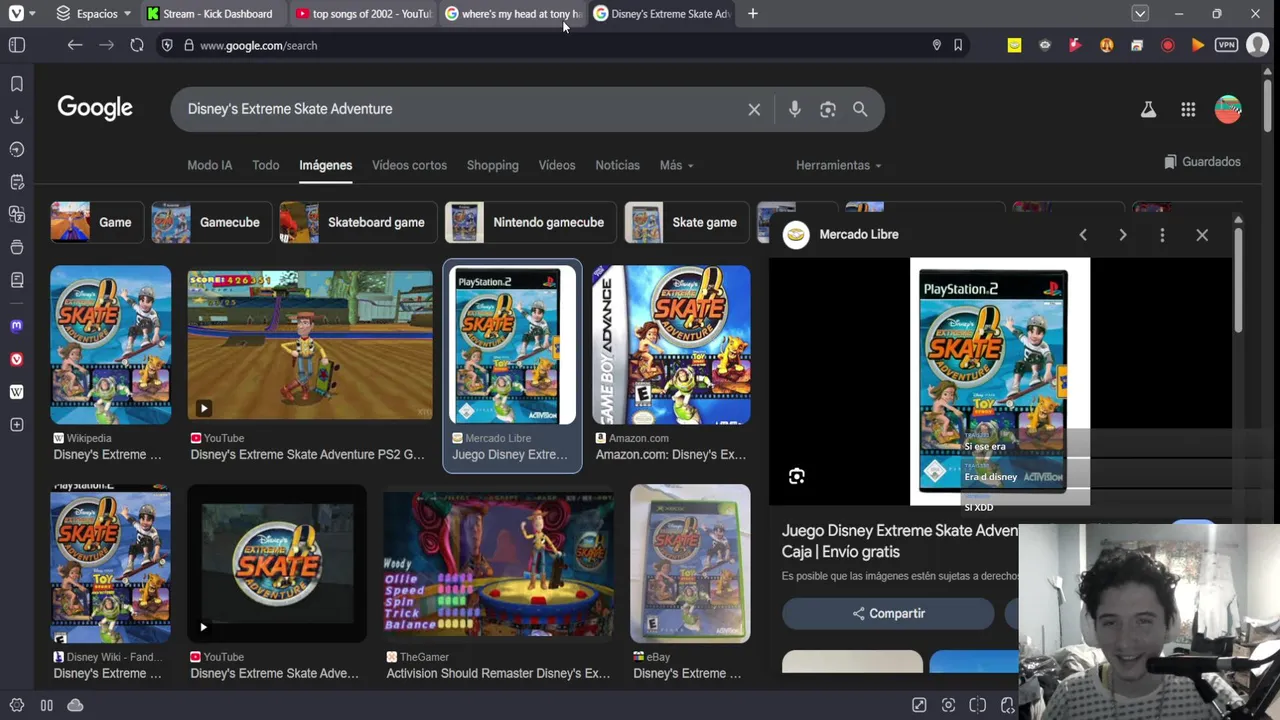1280x720 pixels.
Task: Open the Google apps grid
Action: [x=1188, y=110]
